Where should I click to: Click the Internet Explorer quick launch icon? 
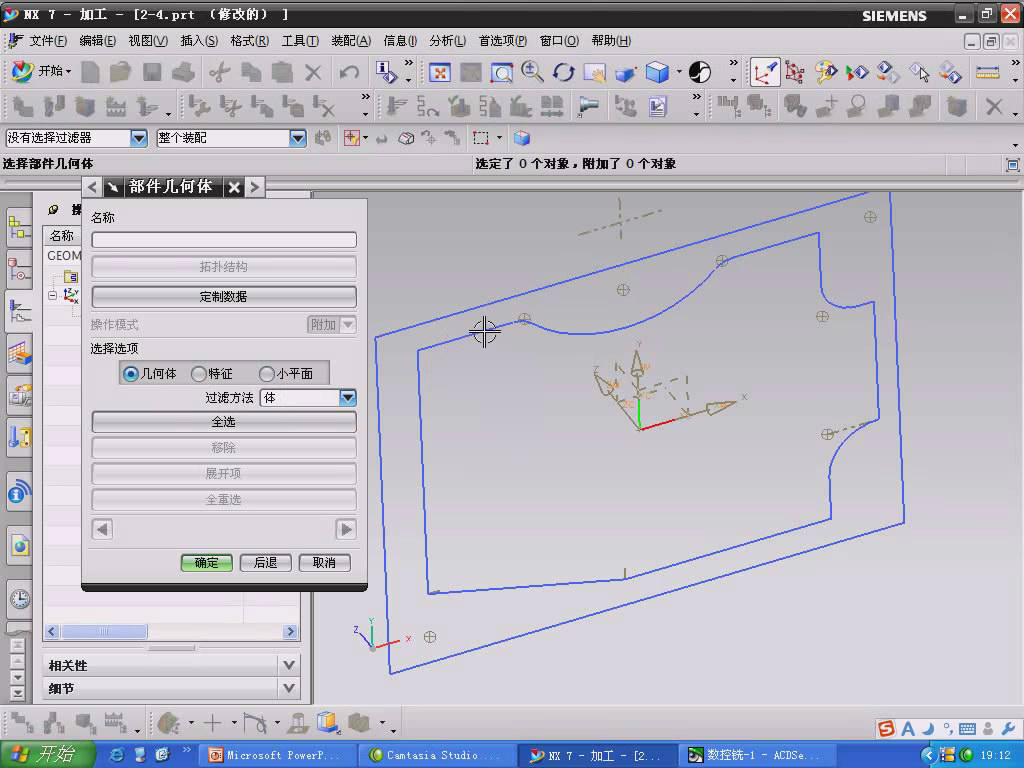tap(117, 755)
